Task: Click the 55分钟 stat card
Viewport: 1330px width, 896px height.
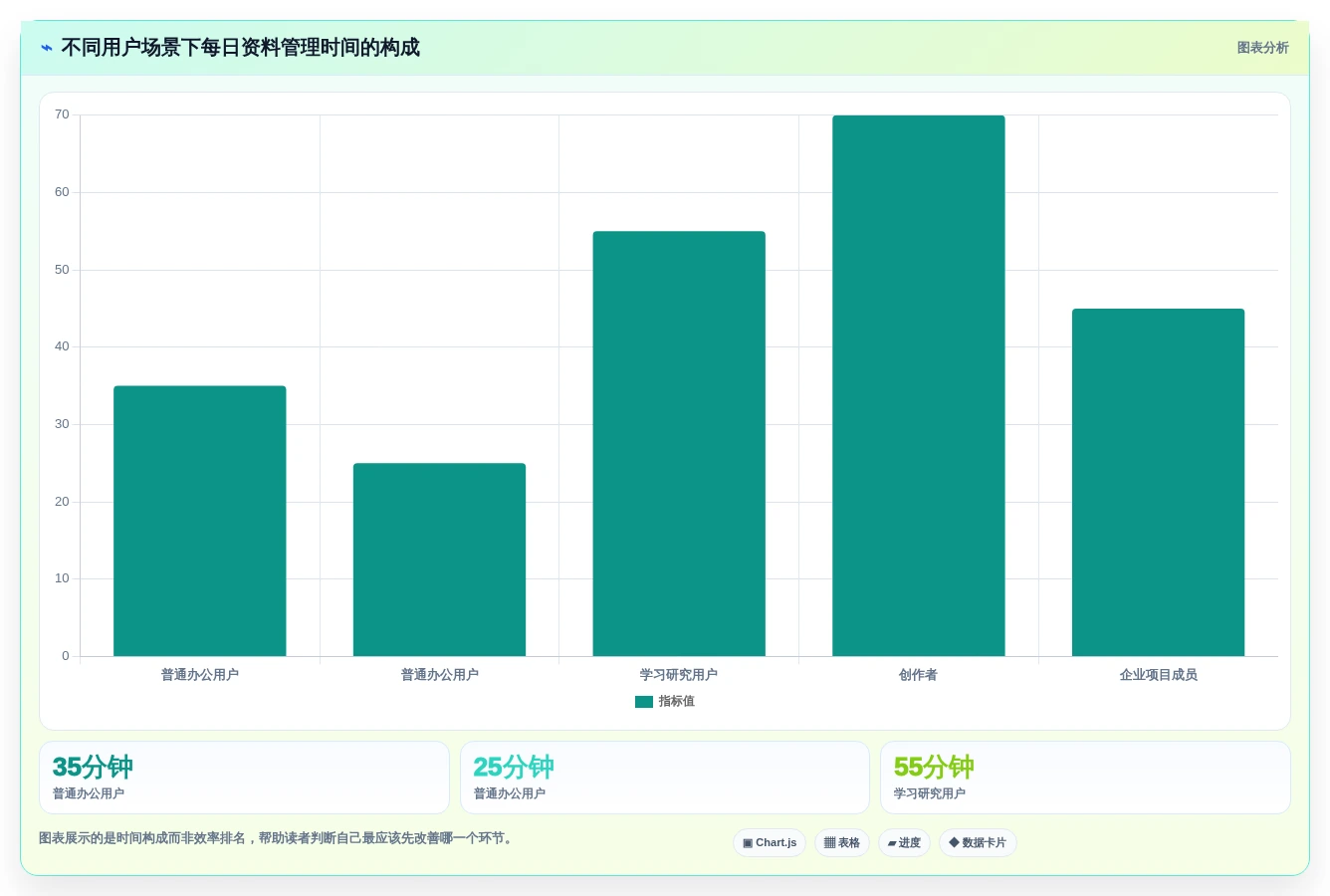Action: [x=1085, y=778]
